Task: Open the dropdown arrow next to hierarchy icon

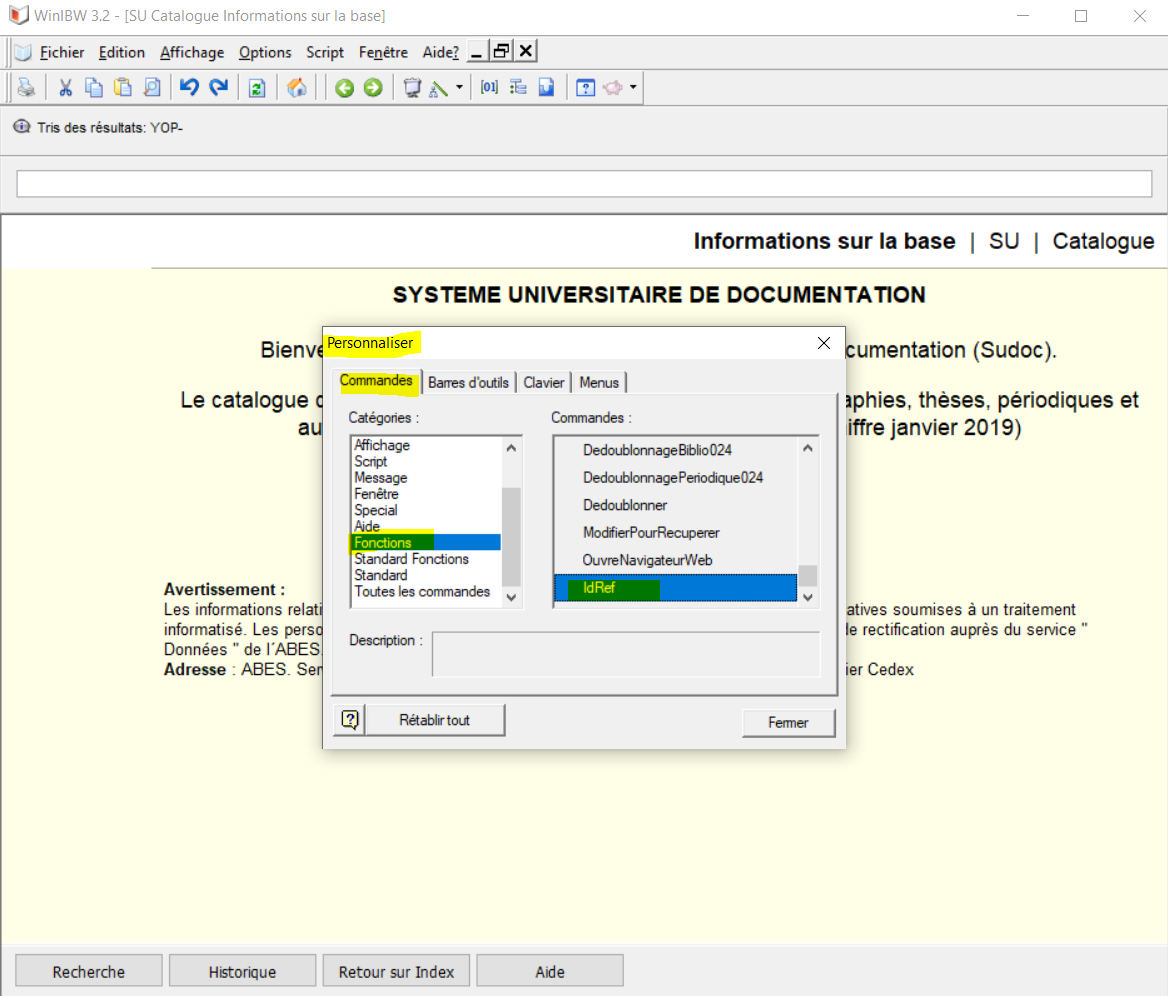Action: 459,88
